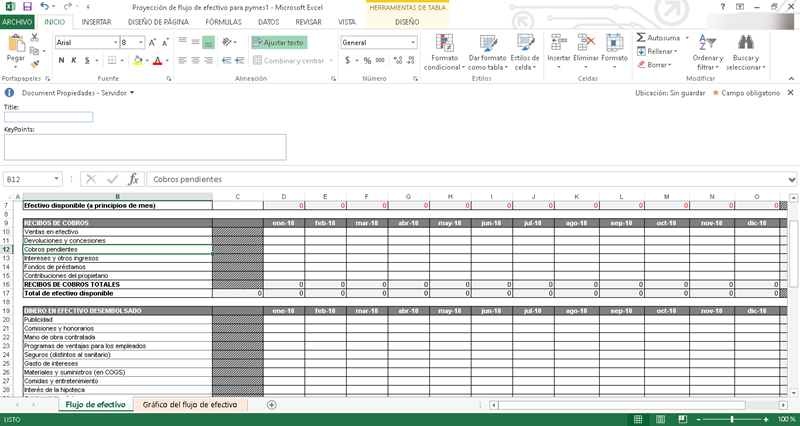Open Buscar y seleccionar binoculars
This screenshot has height=426, width=800.
746,52
